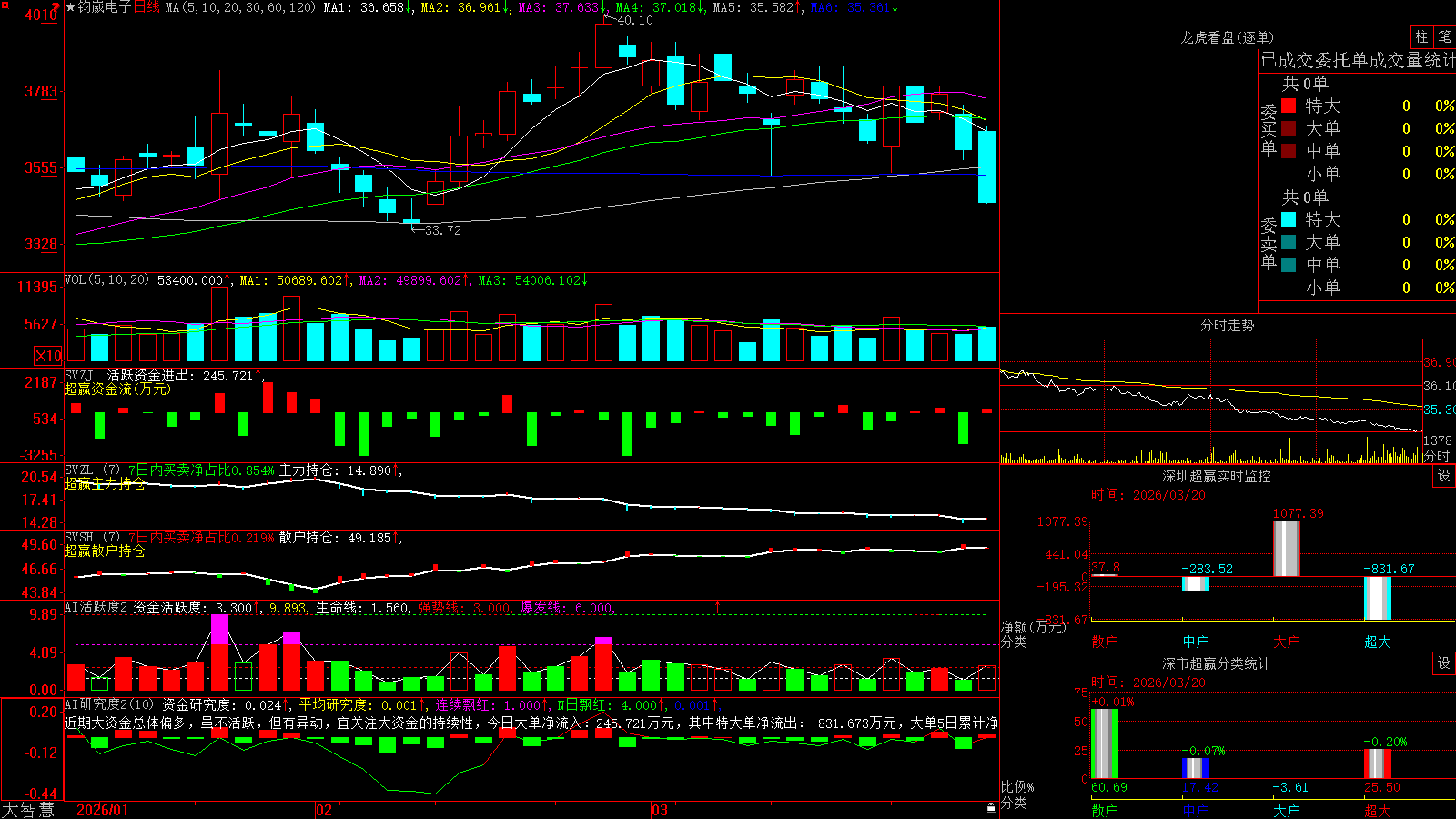Click the 资金研究度: 0.024 value
The height and width of the screenshot is (819, 1456).
coord(222,704)
